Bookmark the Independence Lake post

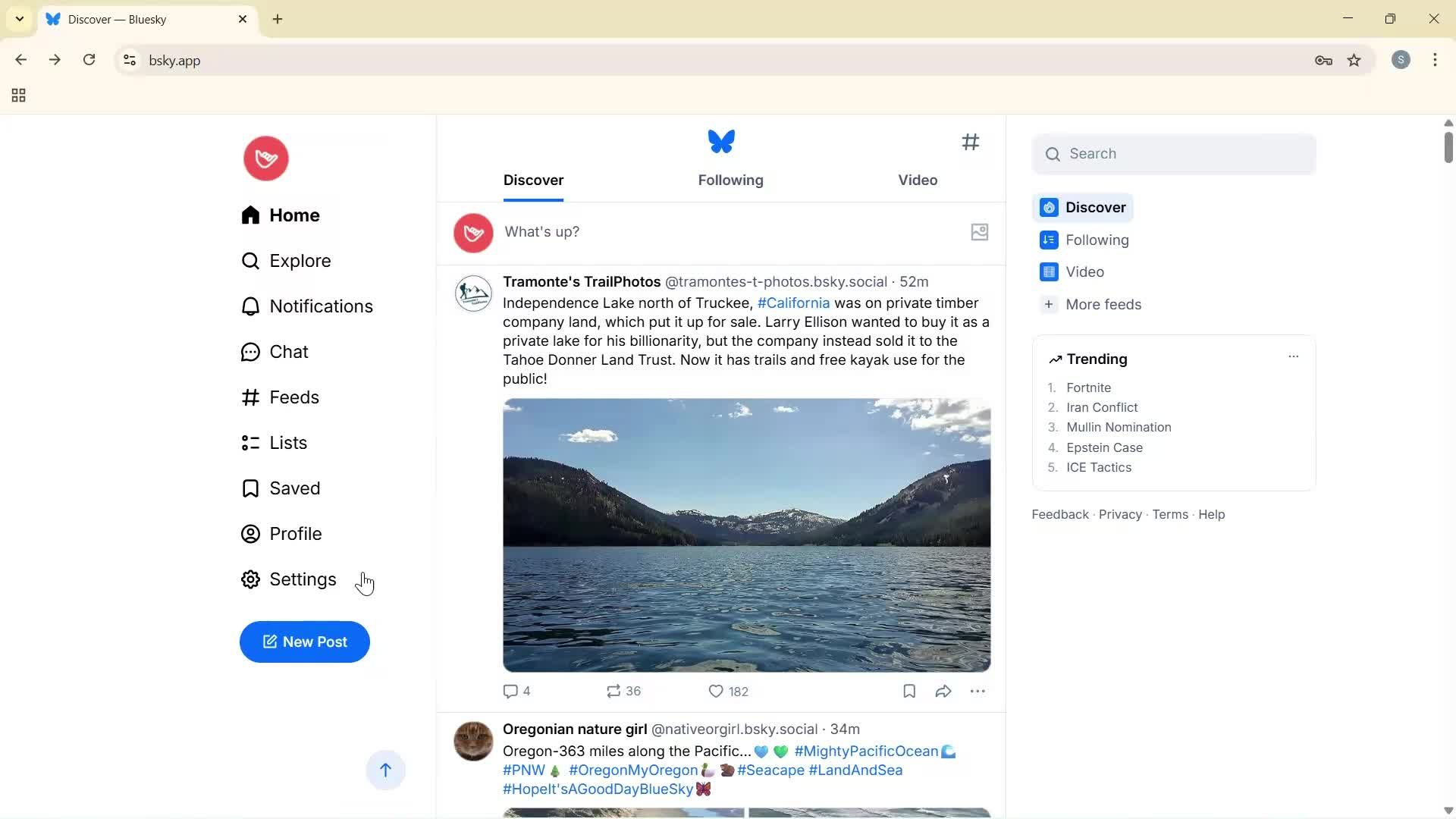[908, 691]
